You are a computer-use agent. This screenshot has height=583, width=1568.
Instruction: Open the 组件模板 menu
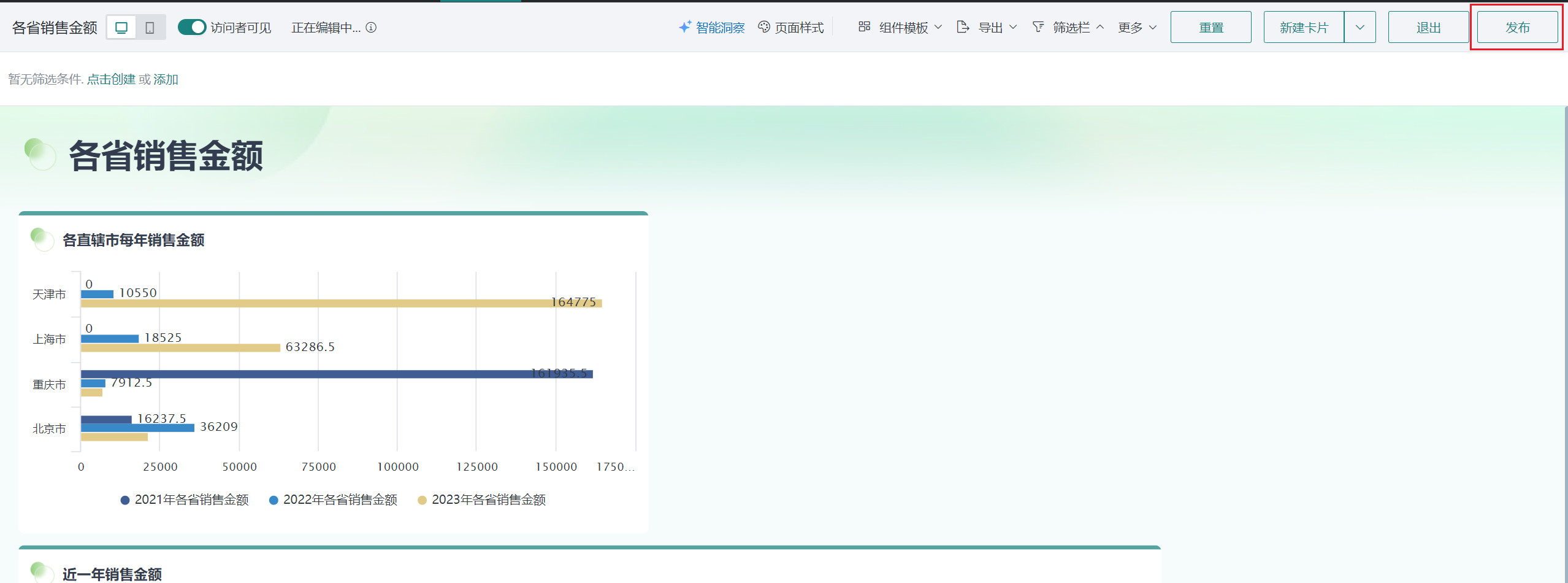[x=904, y=28]
